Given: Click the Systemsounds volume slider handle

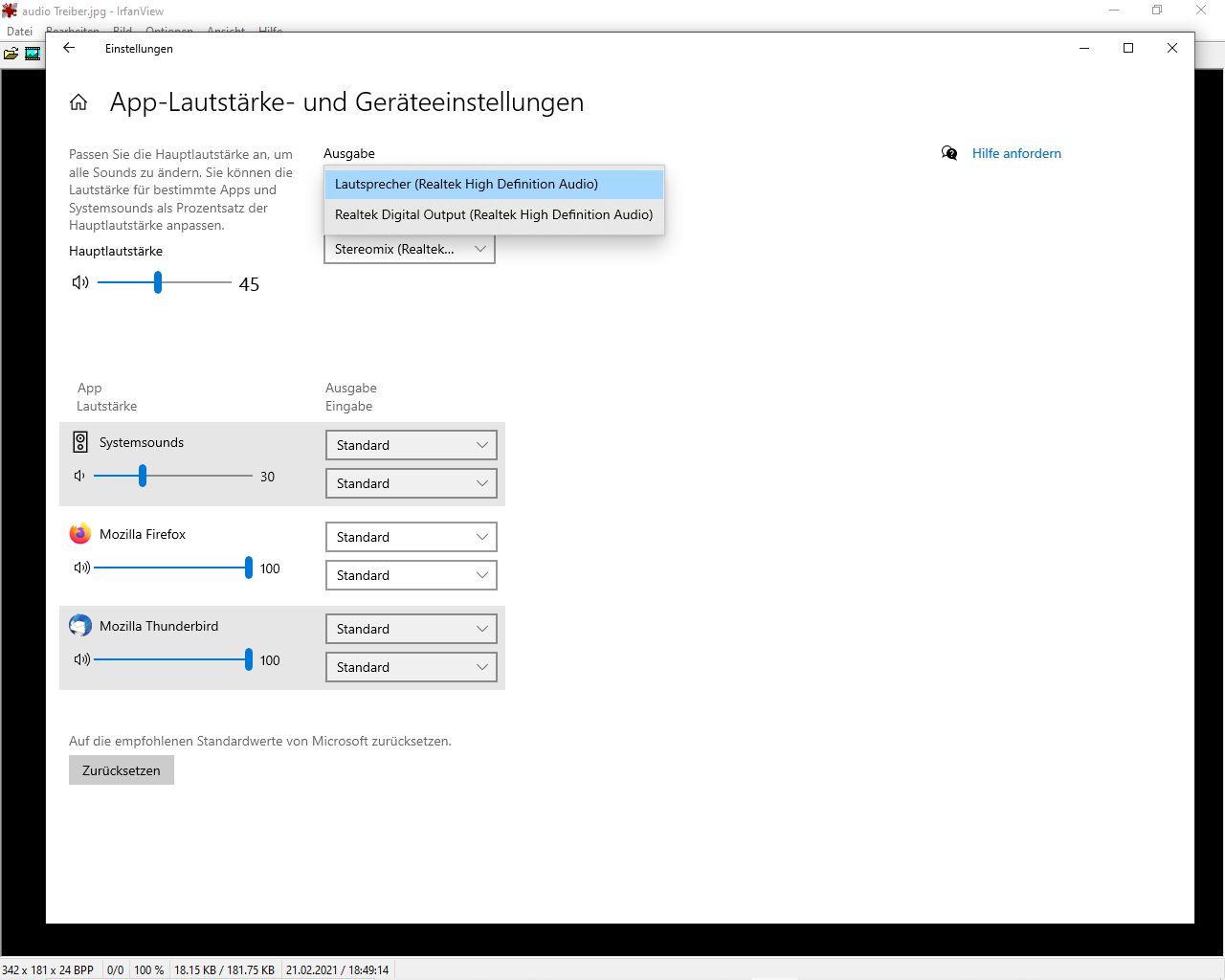Looking at the screenshot, I should tap(143, 476).
